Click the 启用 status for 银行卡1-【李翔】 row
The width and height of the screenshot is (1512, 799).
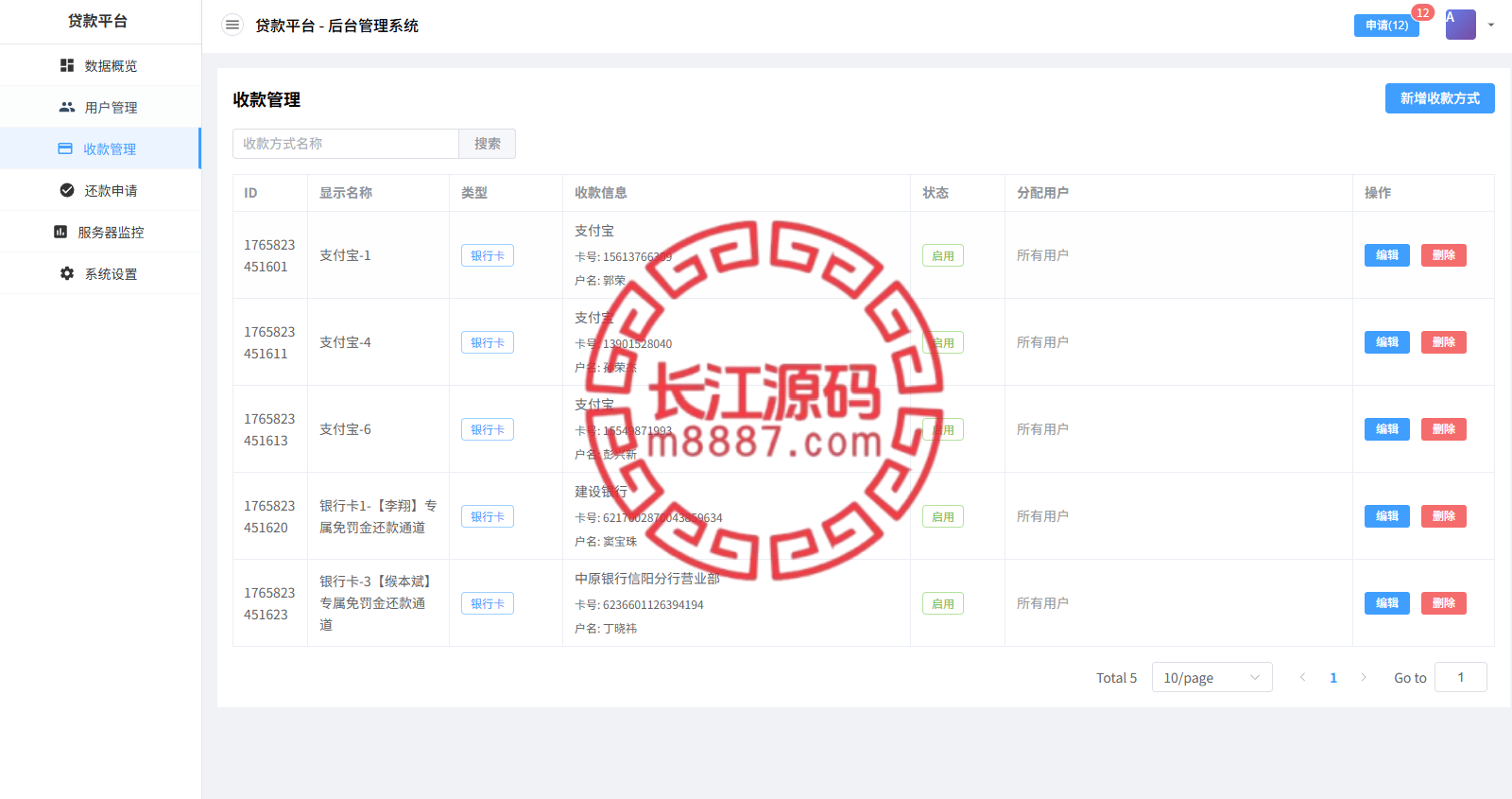point(943,516)
